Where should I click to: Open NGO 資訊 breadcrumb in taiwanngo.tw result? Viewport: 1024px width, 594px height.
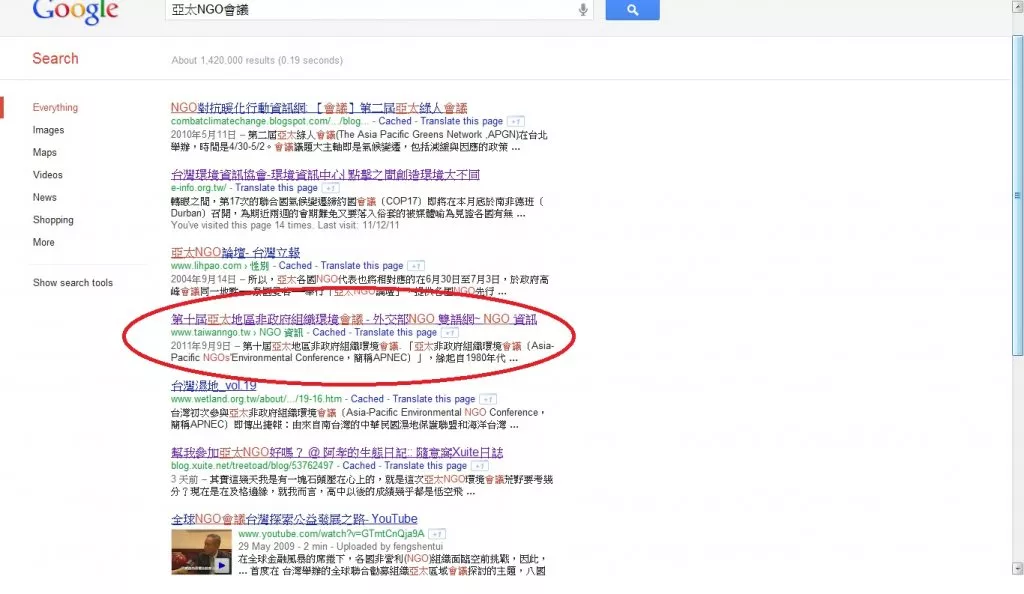[281, 332]
